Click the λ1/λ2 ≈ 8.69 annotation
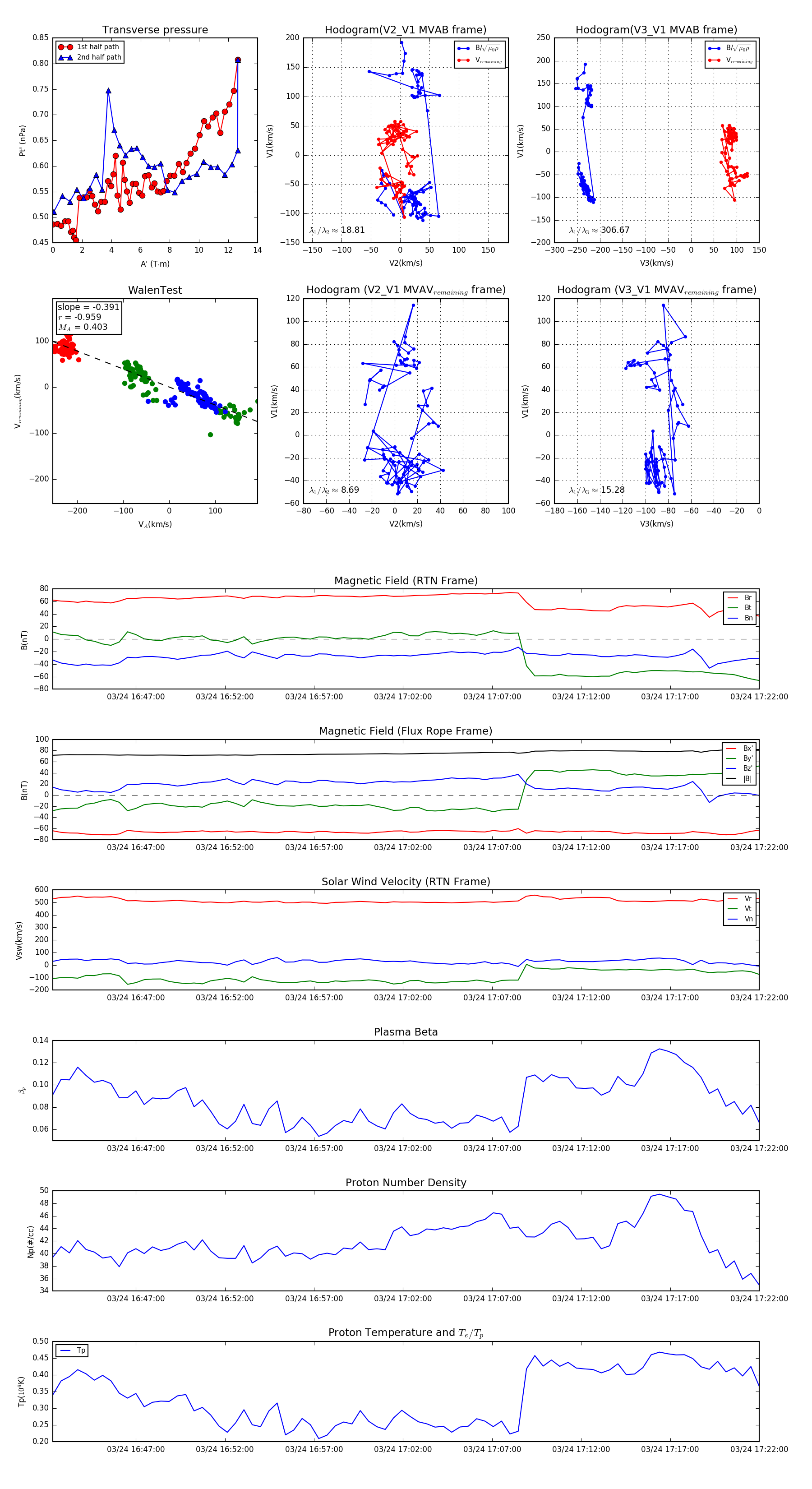This screenshot has height=1489, width=812. [x=334, y=490]
